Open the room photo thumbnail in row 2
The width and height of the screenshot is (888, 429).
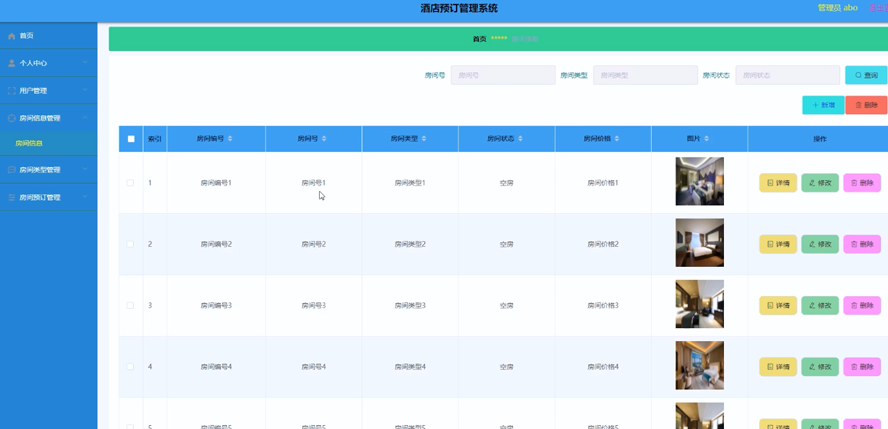point(699,243)
